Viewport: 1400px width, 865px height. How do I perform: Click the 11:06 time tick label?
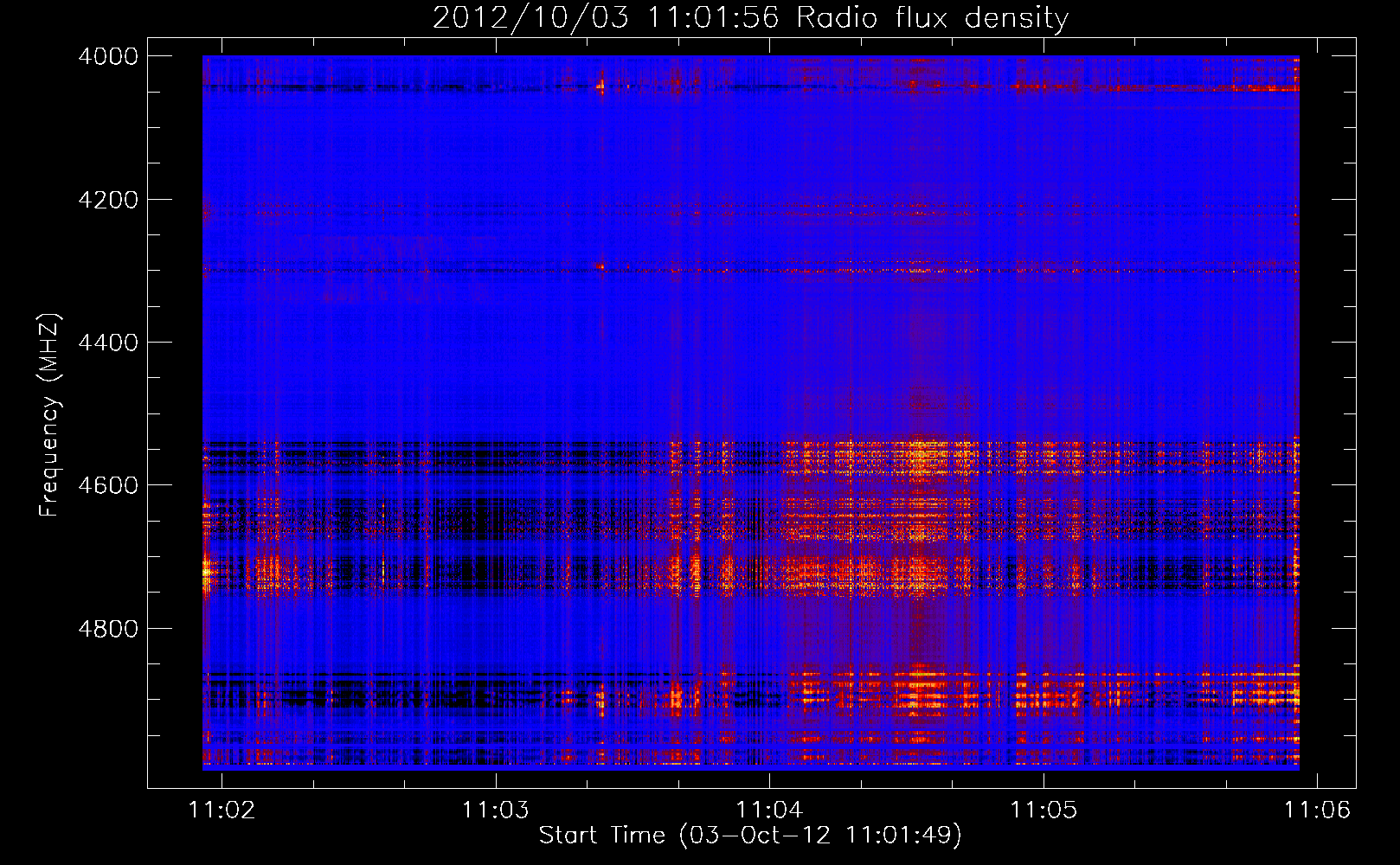pyautogui.click(x=1317, y=810)
